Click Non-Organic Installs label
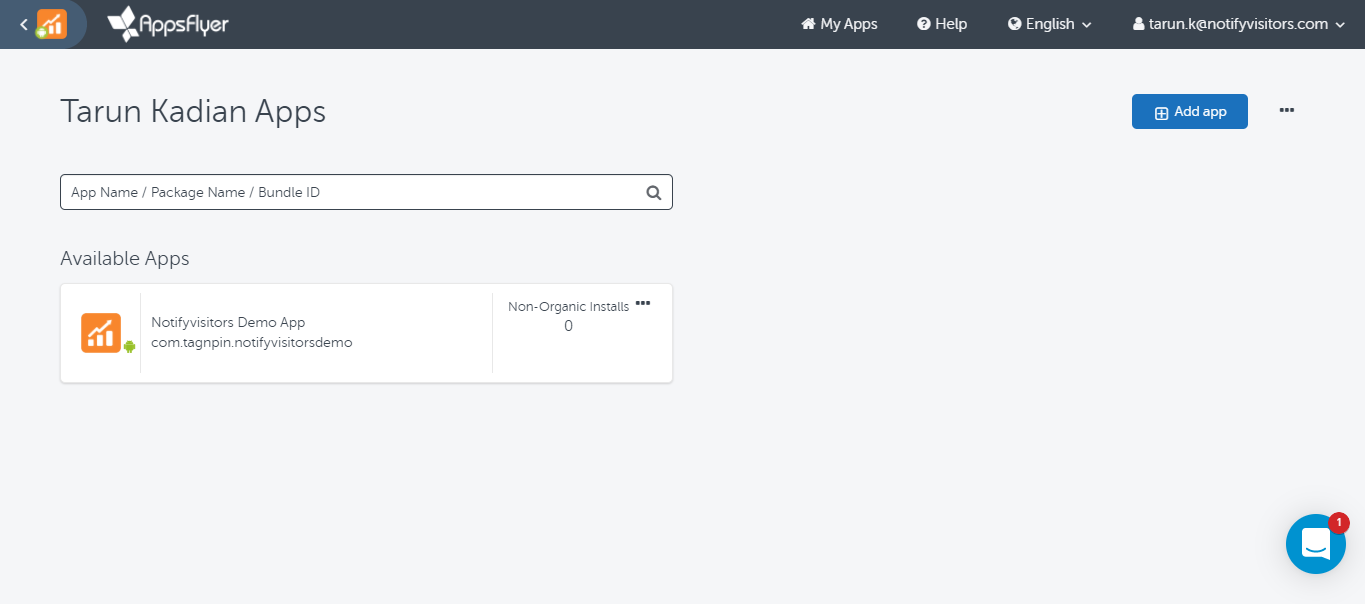This screenshot has width=1365, height=604. pos(569,307)
